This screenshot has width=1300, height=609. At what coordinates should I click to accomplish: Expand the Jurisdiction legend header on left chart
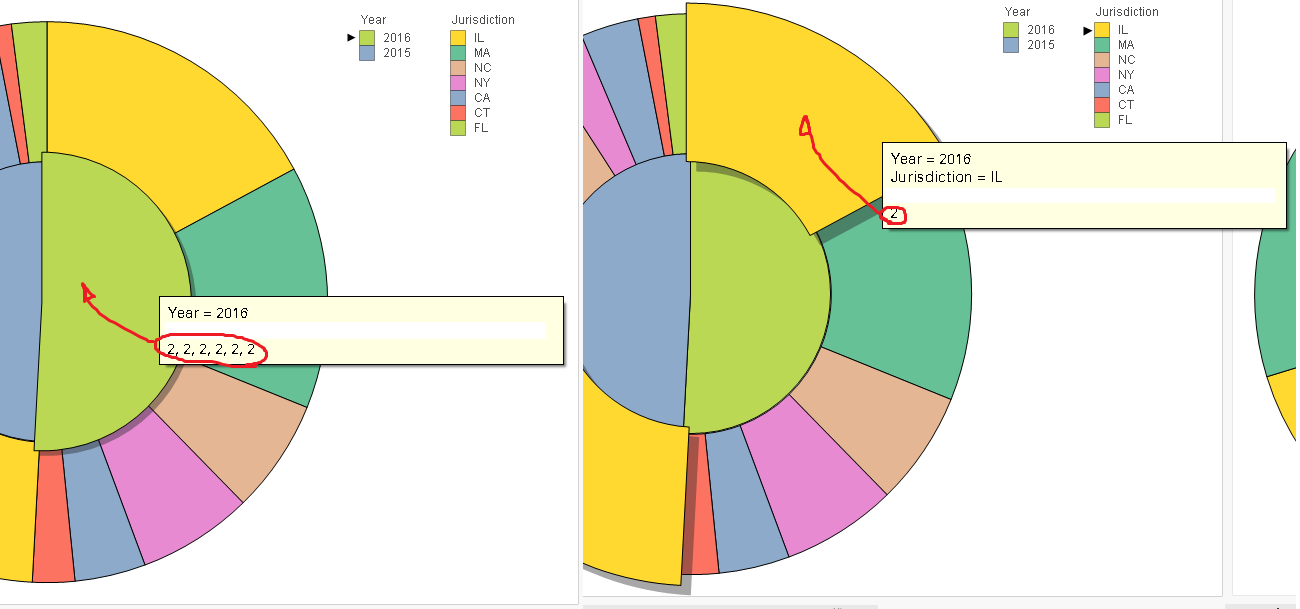483,19
